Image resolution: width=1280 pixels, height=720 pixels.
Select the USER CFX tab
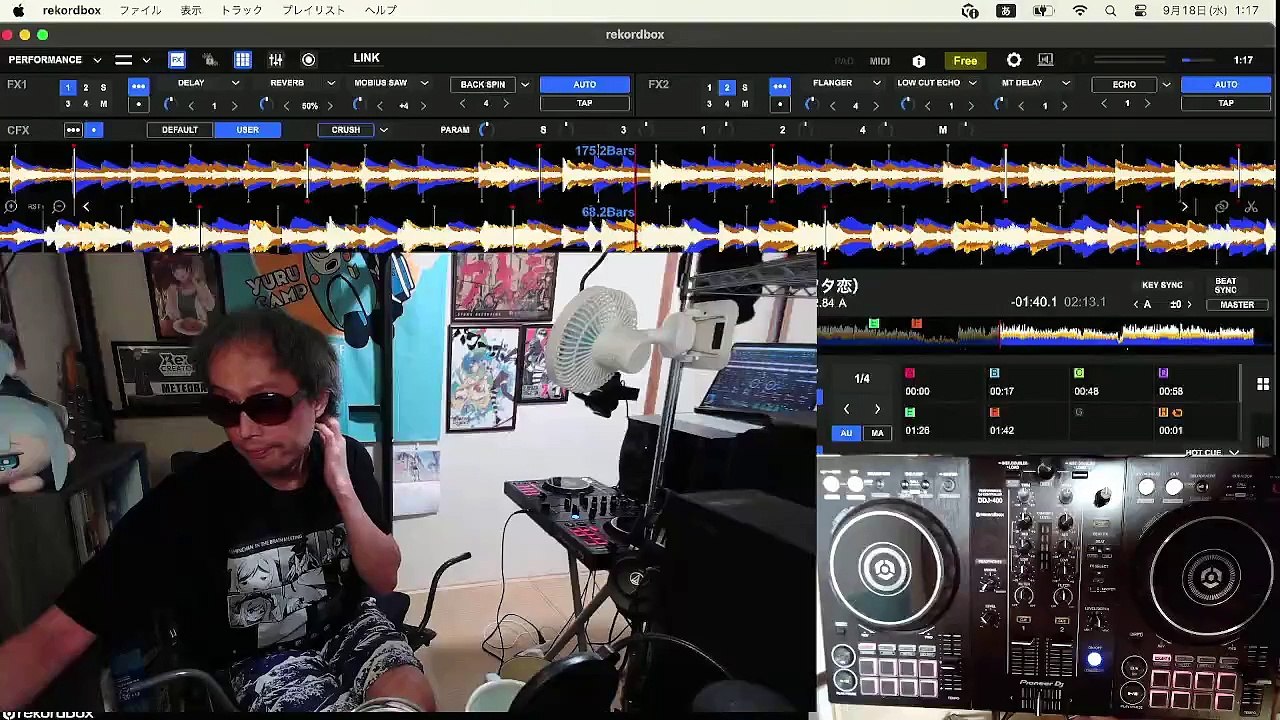(x=248, y=130)
